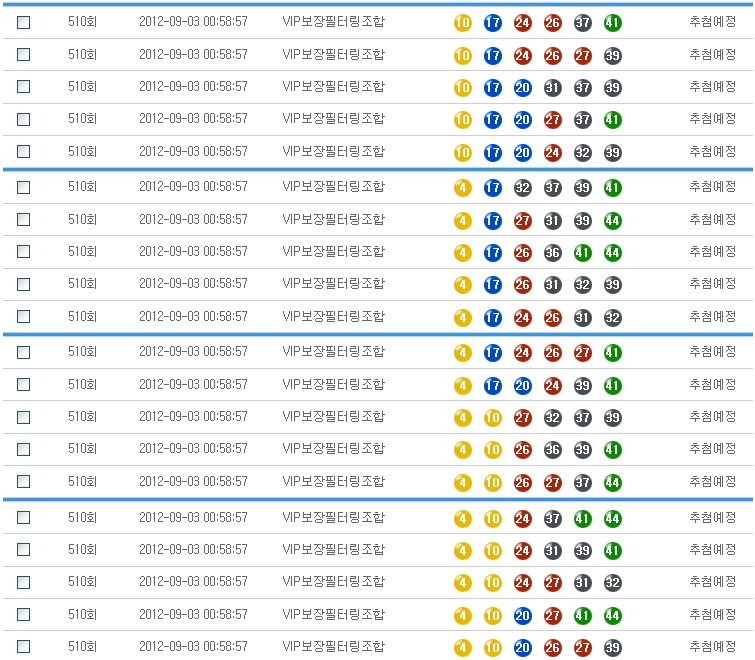Screen dimensions: 755x660
Task: Click yellow ball 10 in the first row
Action: (x=462, y=23)
